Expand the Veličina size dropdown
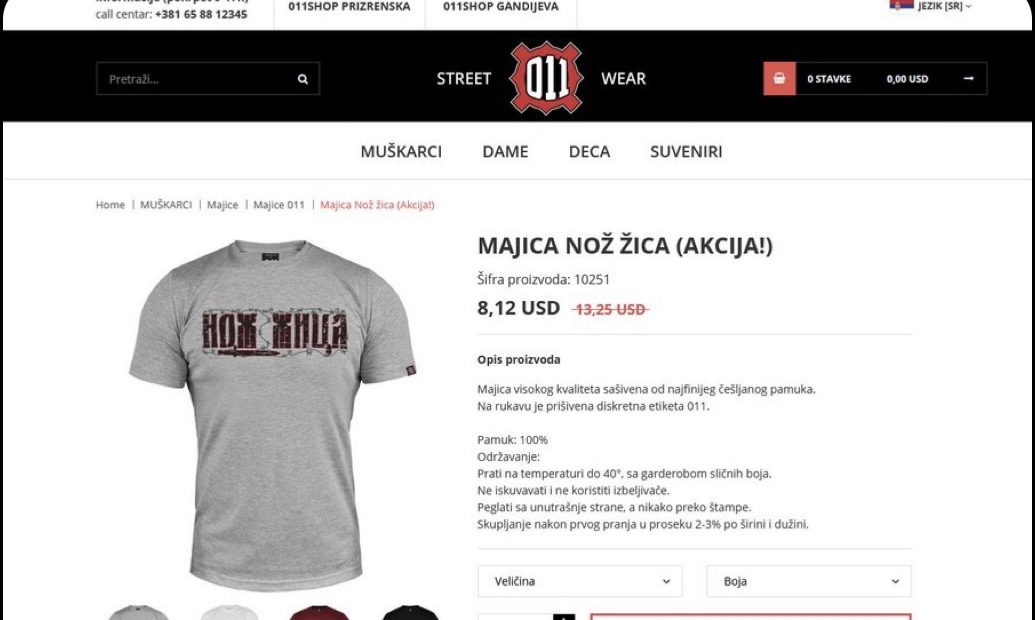 coord(580,581)
